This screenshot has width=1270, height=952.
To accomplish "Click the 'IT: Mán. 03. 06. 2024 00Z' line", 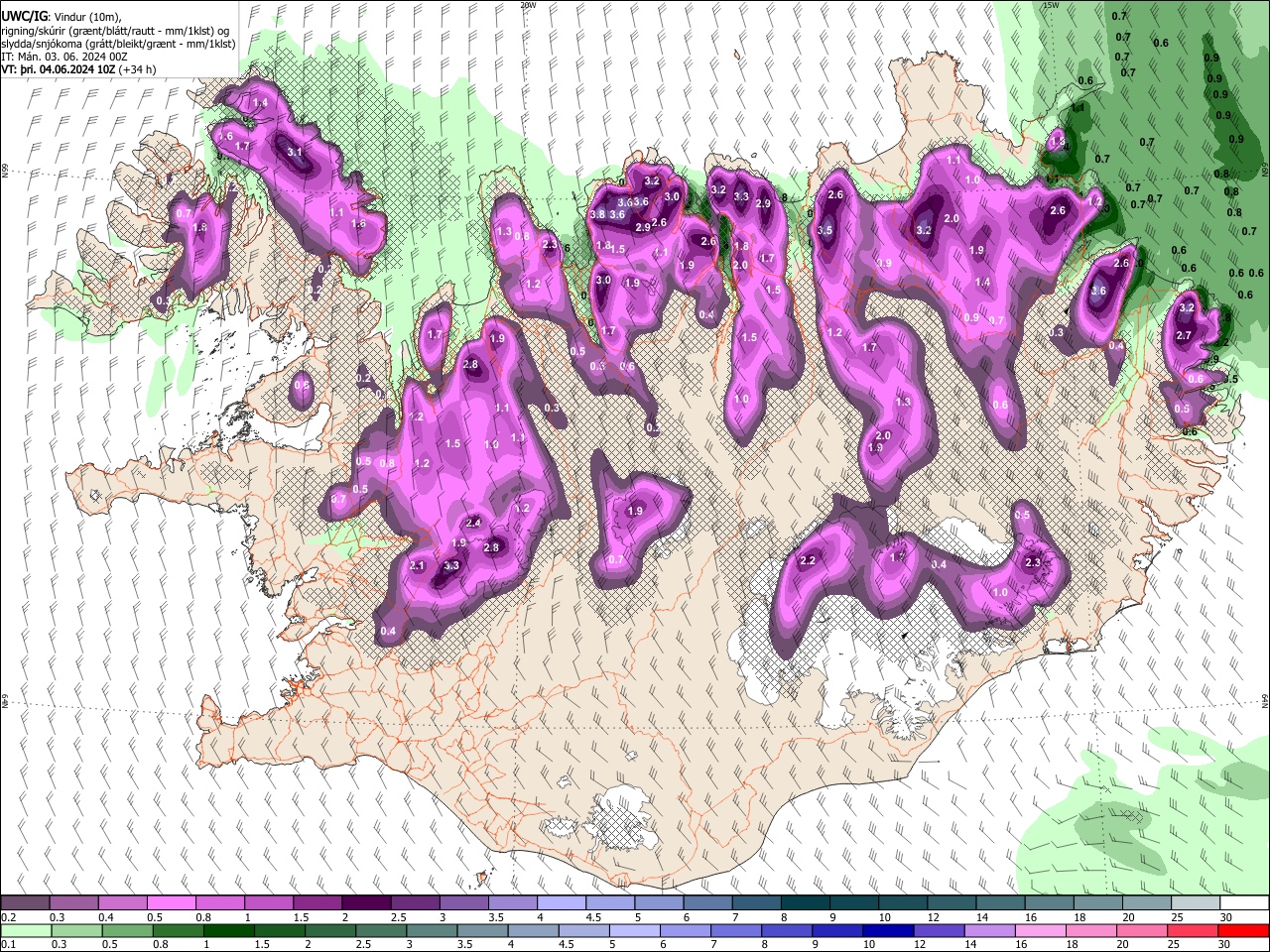I will click(64, 57).
